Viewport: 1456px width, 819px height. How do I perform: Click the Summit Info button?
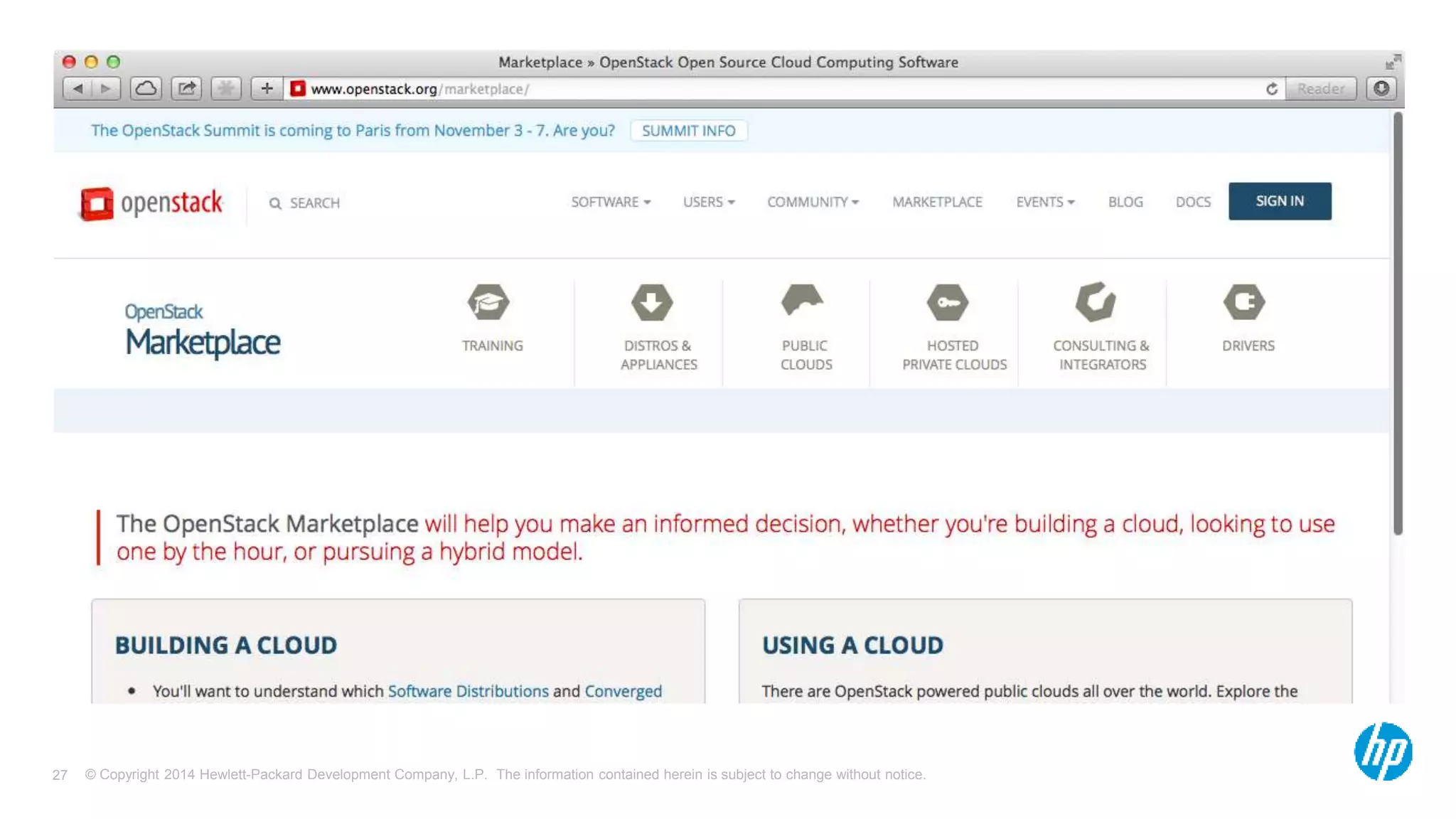688,131
